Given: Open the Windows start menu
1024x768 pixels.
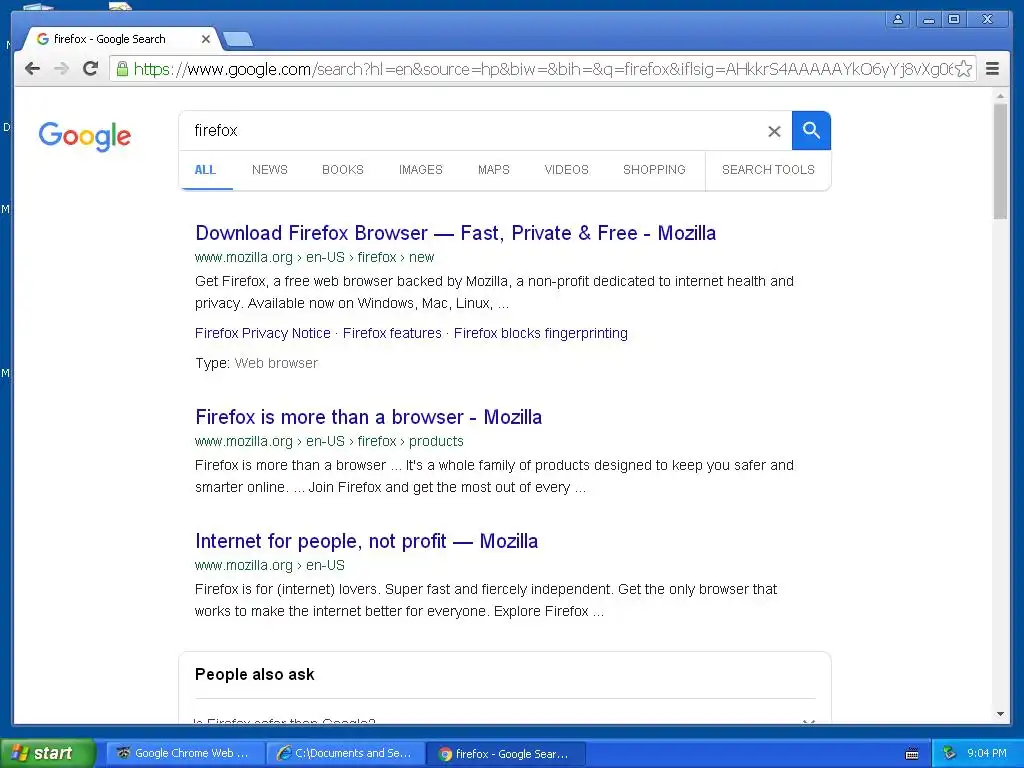Looking at the screenshot, I should (48, 753).
